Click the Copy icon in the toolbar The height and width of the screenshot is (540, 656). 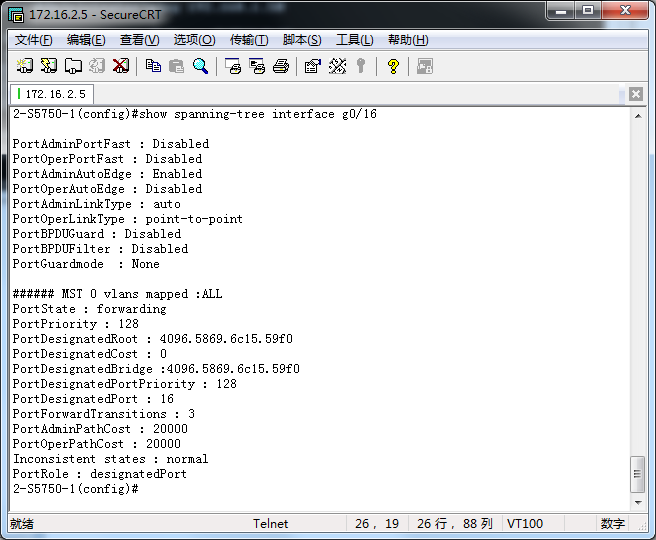[153, 66]
